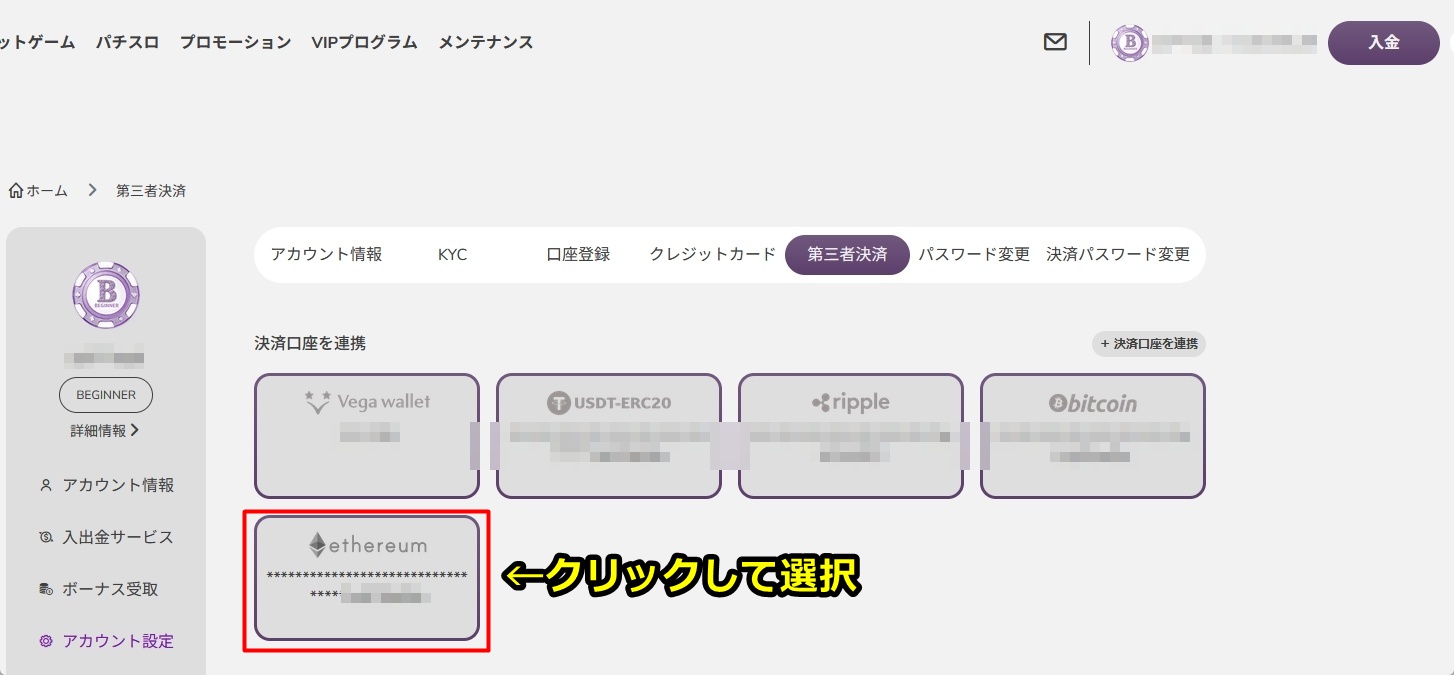Open 入出金サービス in sidebar

(x=118, y=537)
